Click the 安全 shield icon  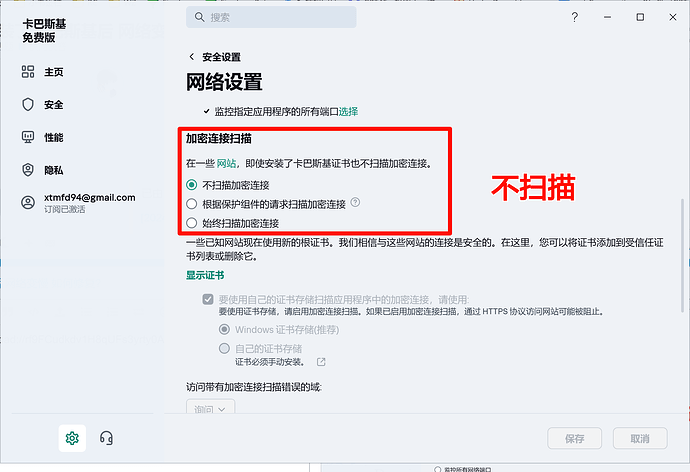tap(28, 105)
